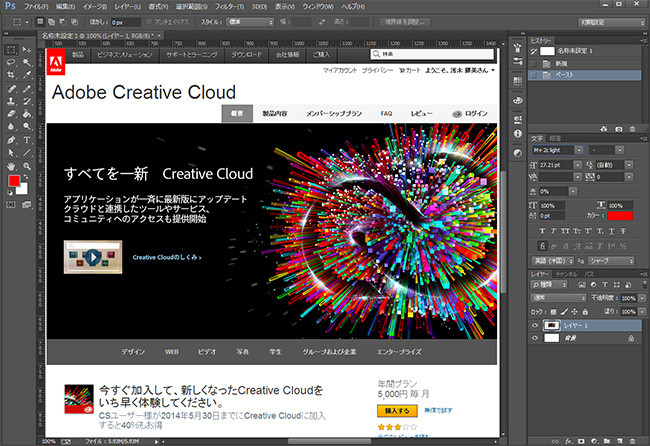This screenshot has height=446, width=650.
Task: Select the Eyedropper tool
Action: pyautogui.click(x=27, y=75)
